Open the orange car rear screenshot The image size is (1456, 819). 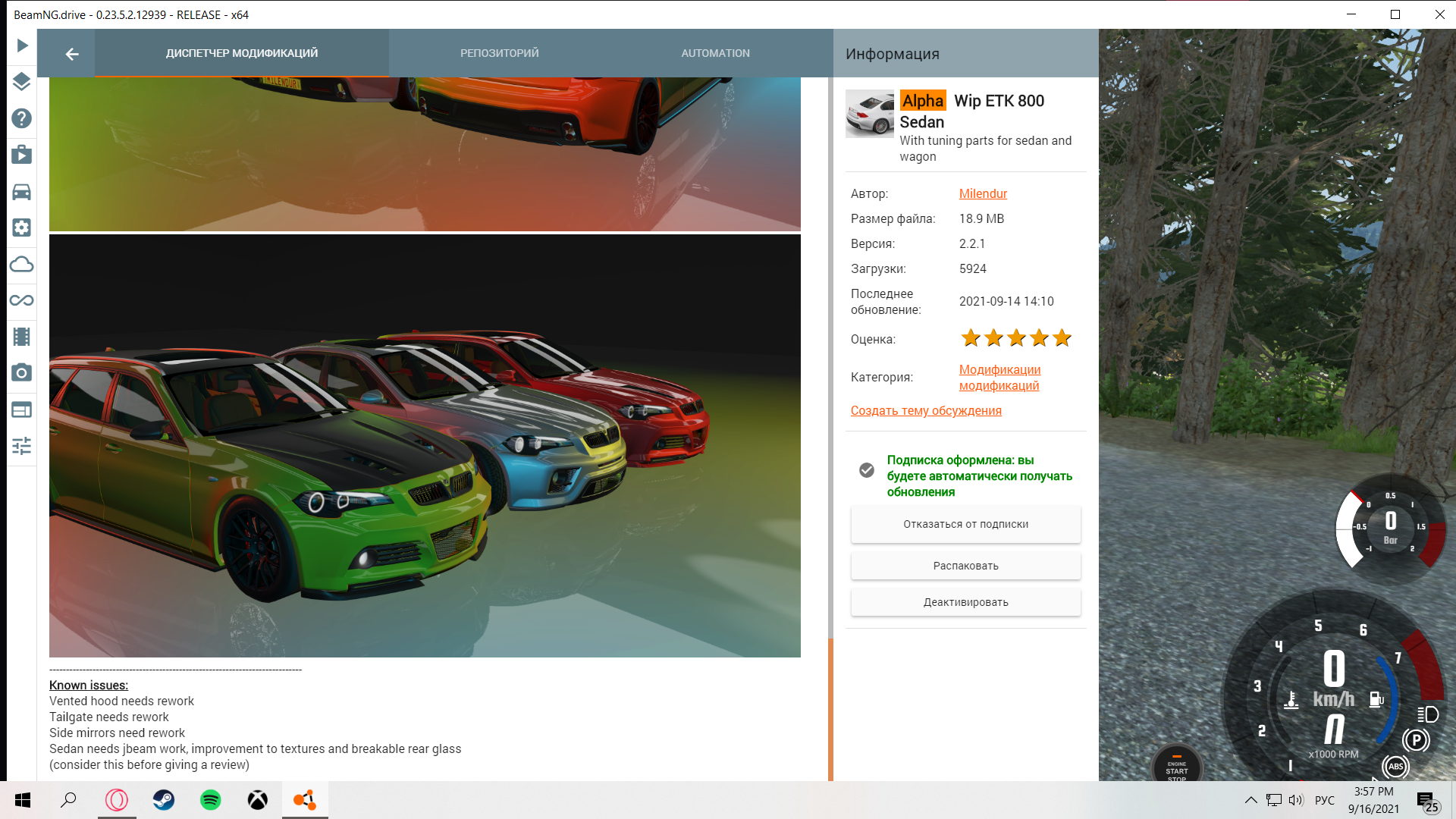click(425, 153)
